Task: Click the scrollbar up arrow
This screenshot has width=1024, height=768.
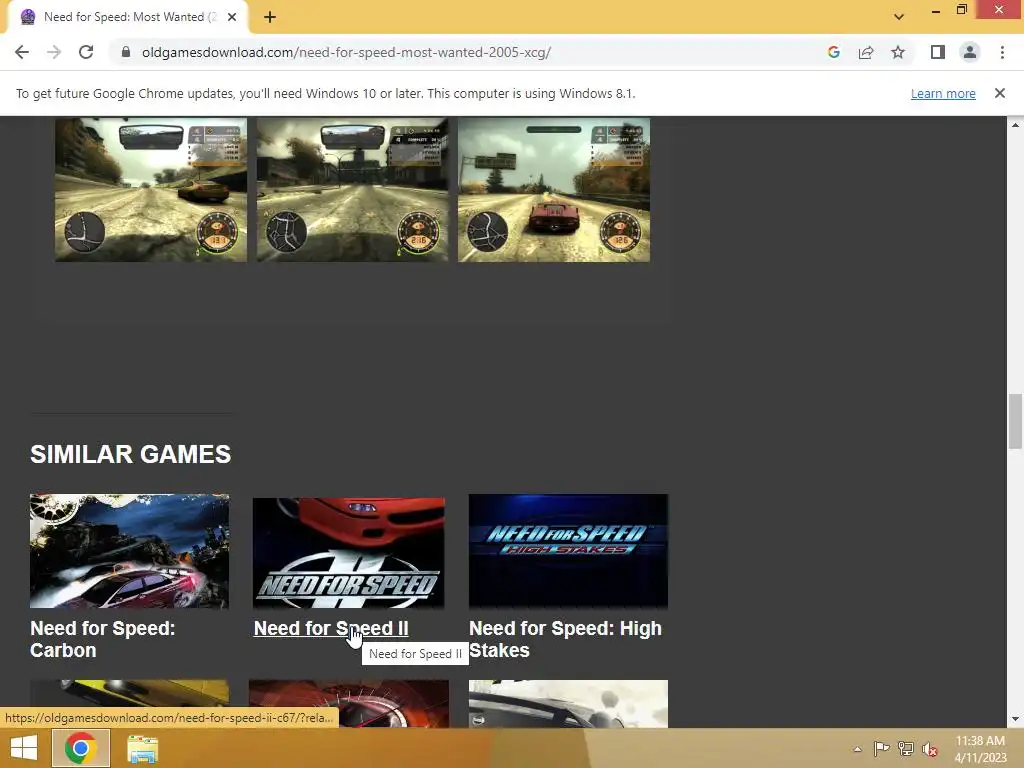Action: (x=1015, y=124)
